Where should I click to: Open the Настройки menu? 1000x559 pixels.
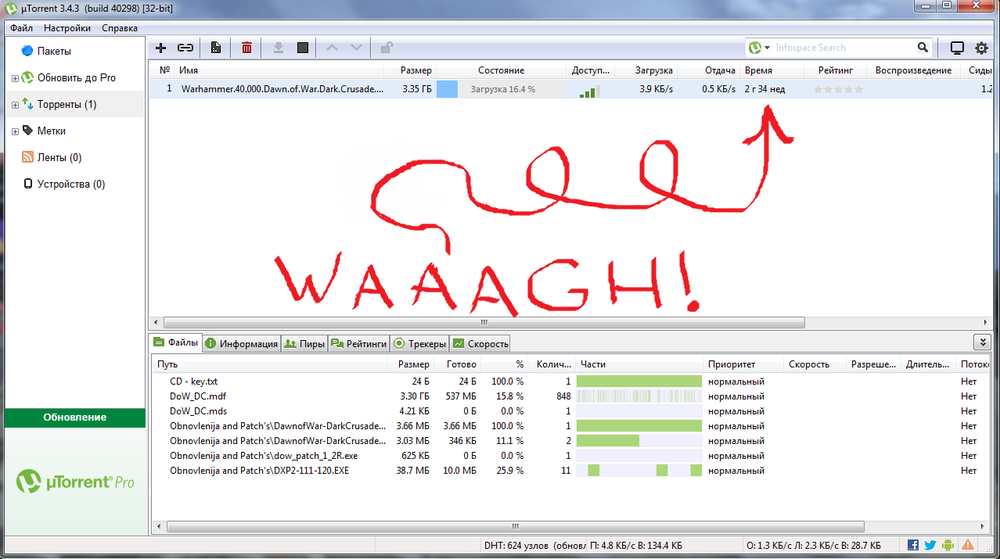69,28
